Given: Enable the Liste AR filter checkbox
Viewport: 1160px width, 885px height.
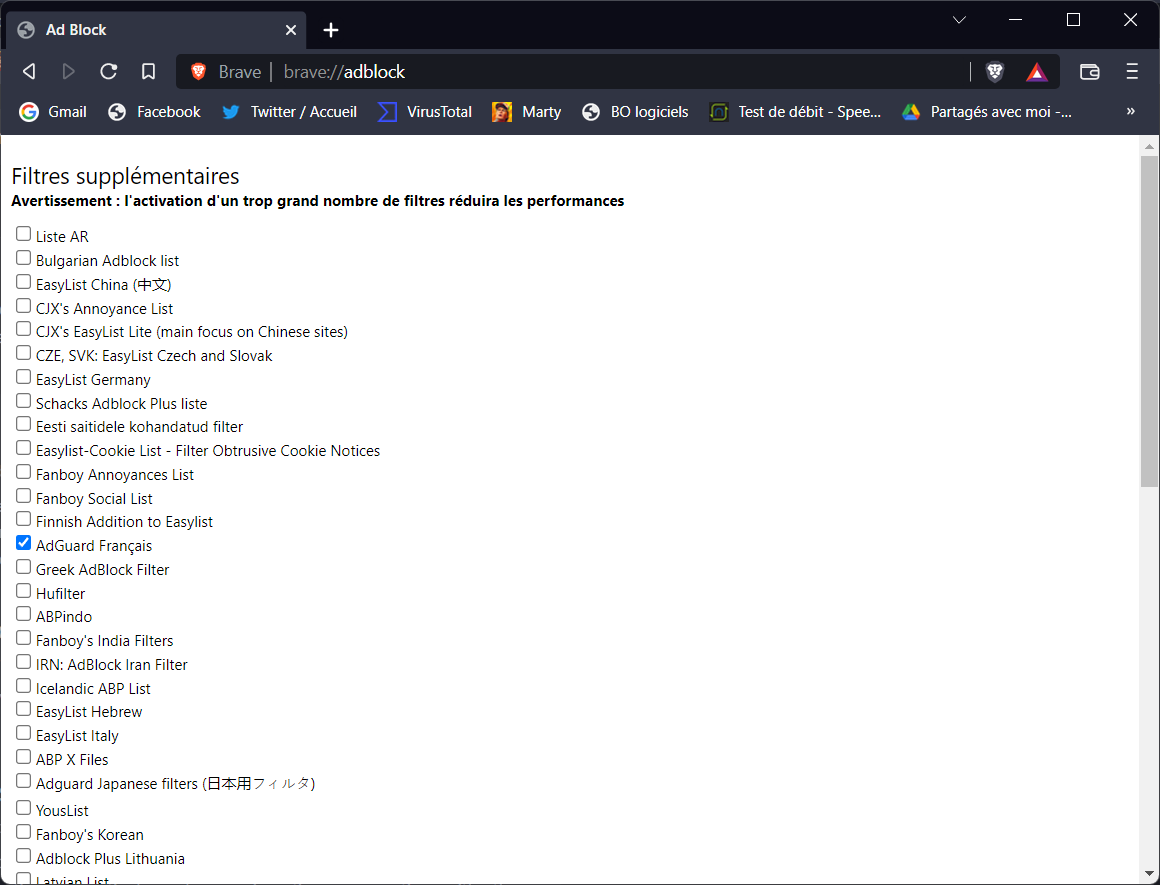Looking at the screenshot, I should (24, 235).
